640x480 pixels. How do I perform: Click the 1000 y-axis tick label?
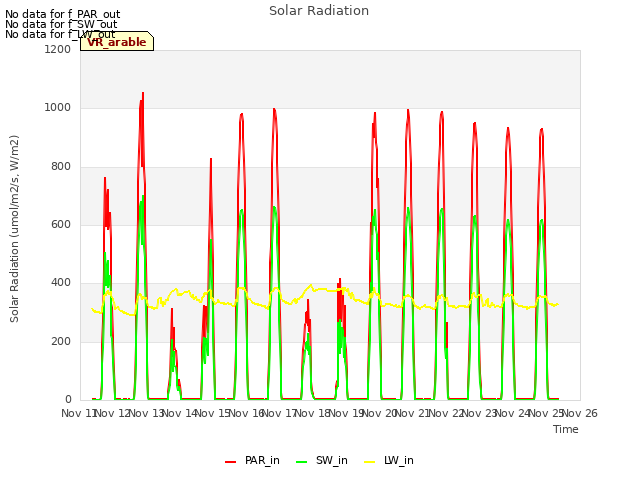click(x=58, y=108)
